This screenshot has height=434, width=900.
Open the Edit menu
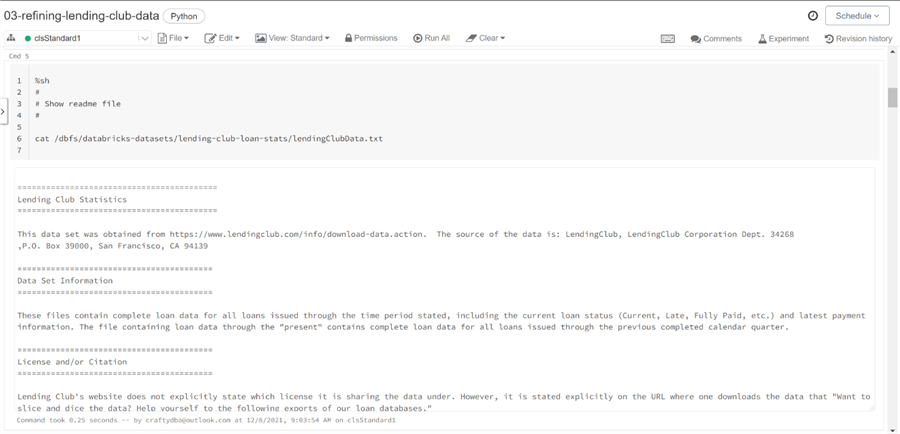tap(222, 38)
